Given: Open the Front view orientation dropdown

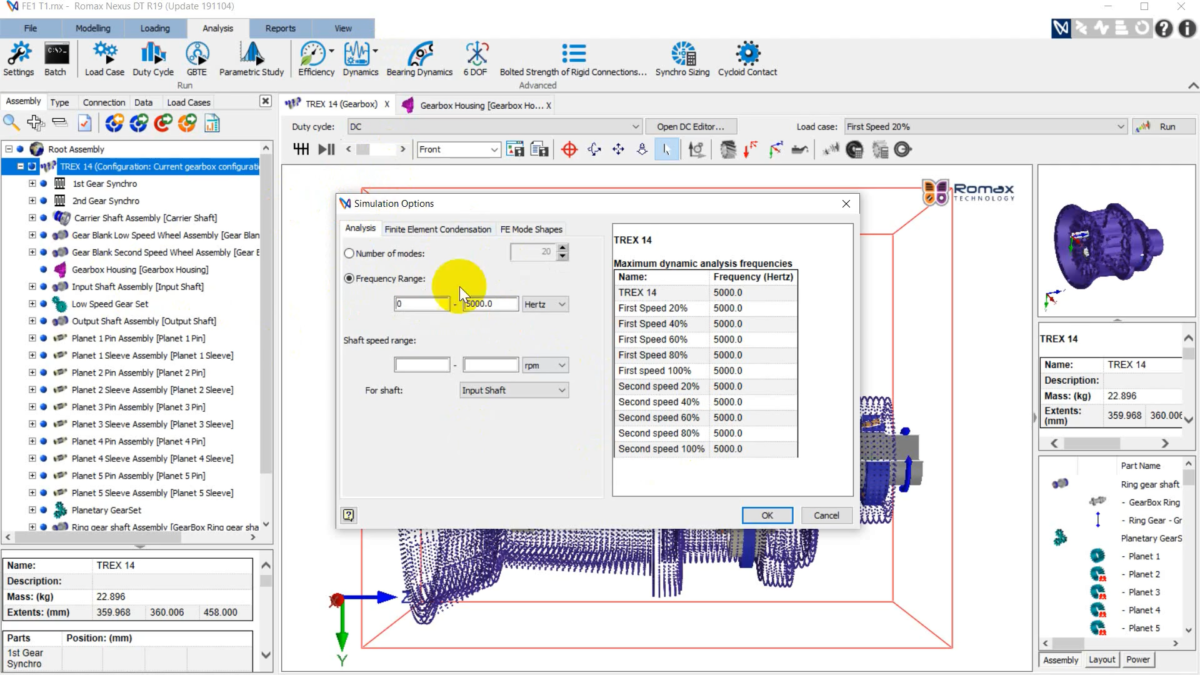Looking at the screenshot, I should click(458, 149).
